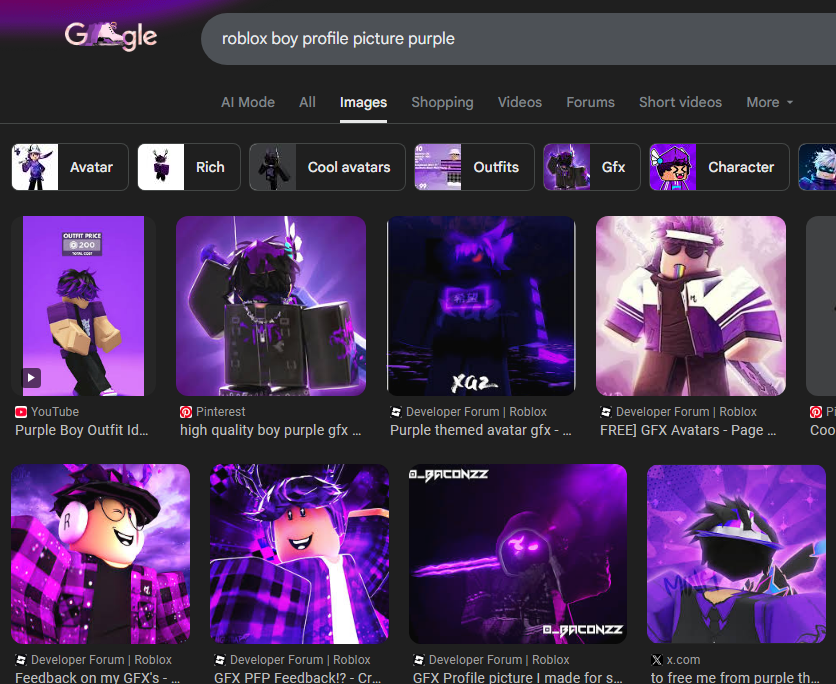
Task: Filter by the Gfx chip
Action: 591,167
